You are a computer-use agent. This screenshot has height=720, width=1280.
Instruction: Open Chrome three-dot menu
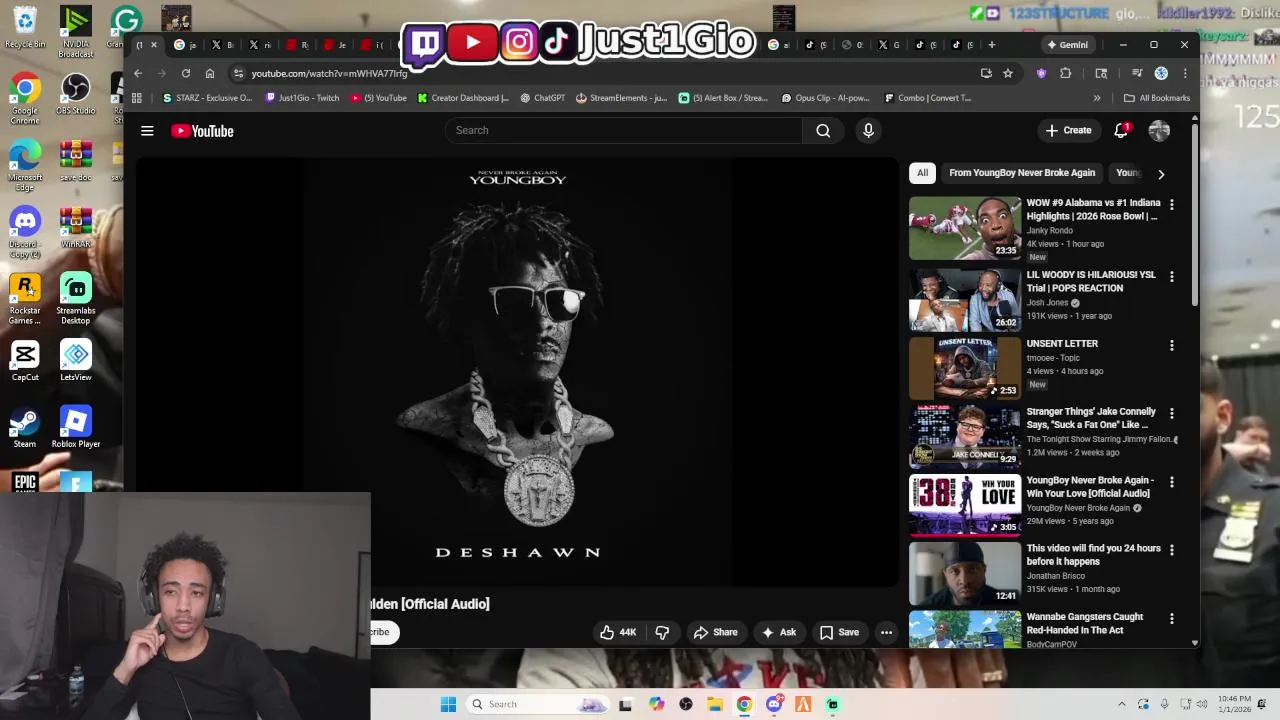tap(1185, 73)
